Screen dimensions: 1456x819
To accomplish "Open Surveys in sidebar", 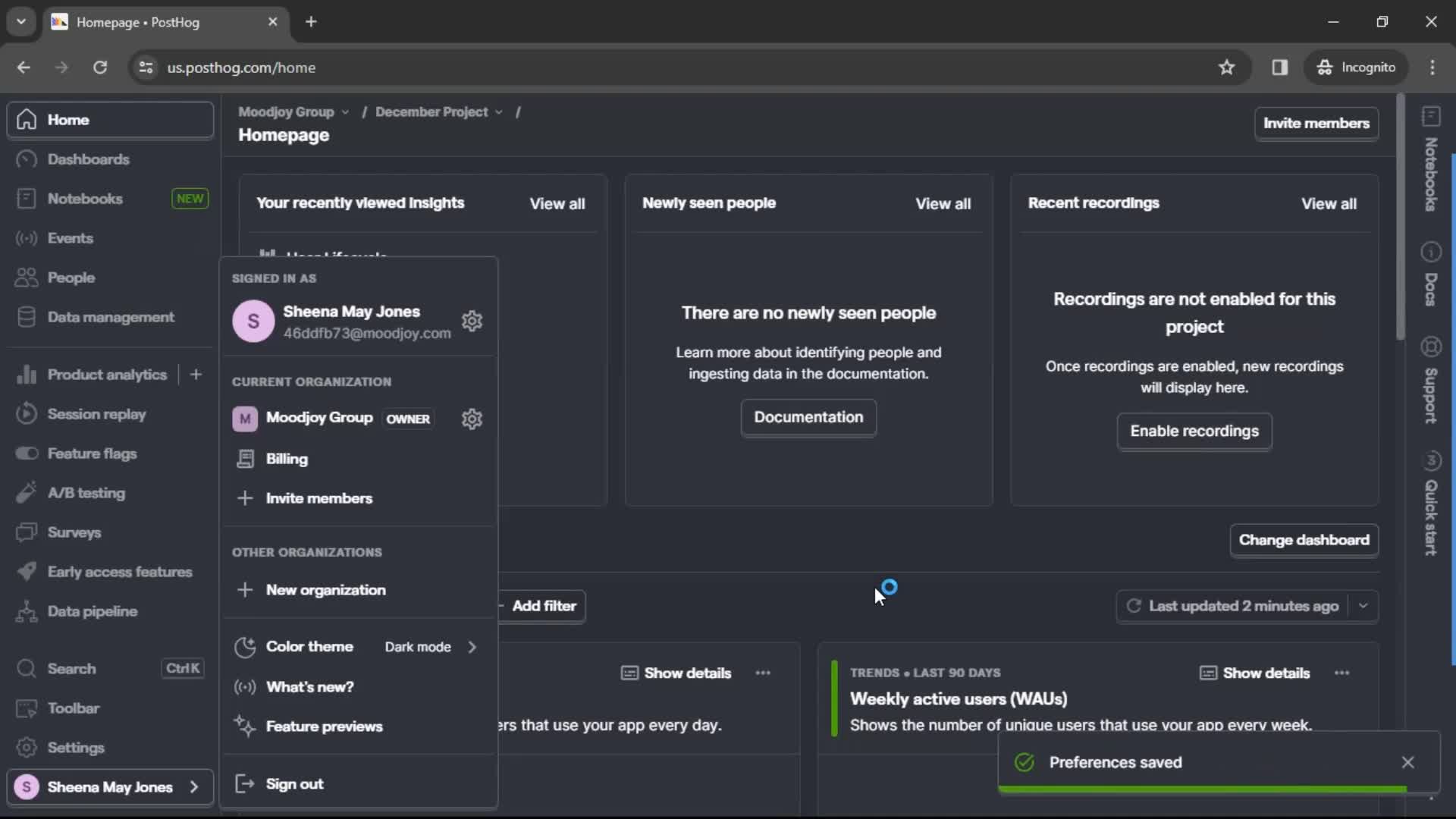I will tap(74, 532).
